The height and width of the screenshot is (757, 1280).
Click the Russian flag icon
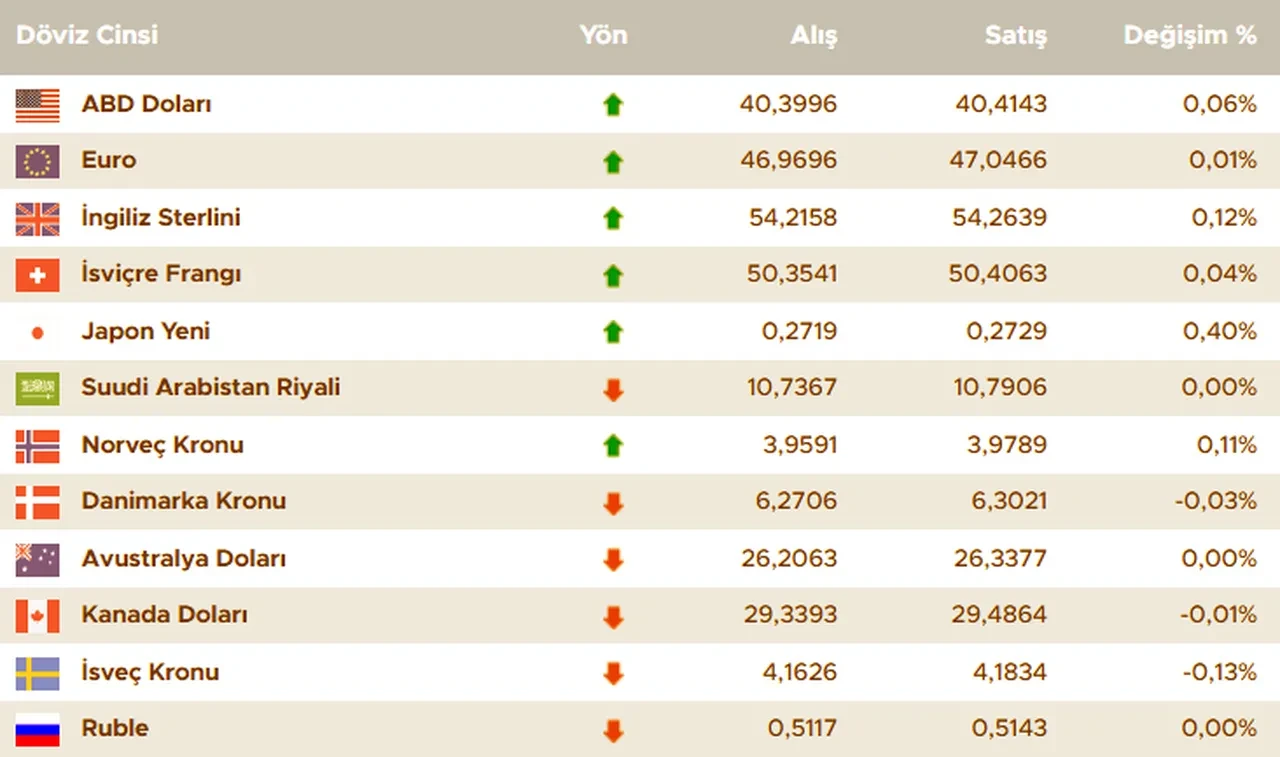[x=37, y=729]
